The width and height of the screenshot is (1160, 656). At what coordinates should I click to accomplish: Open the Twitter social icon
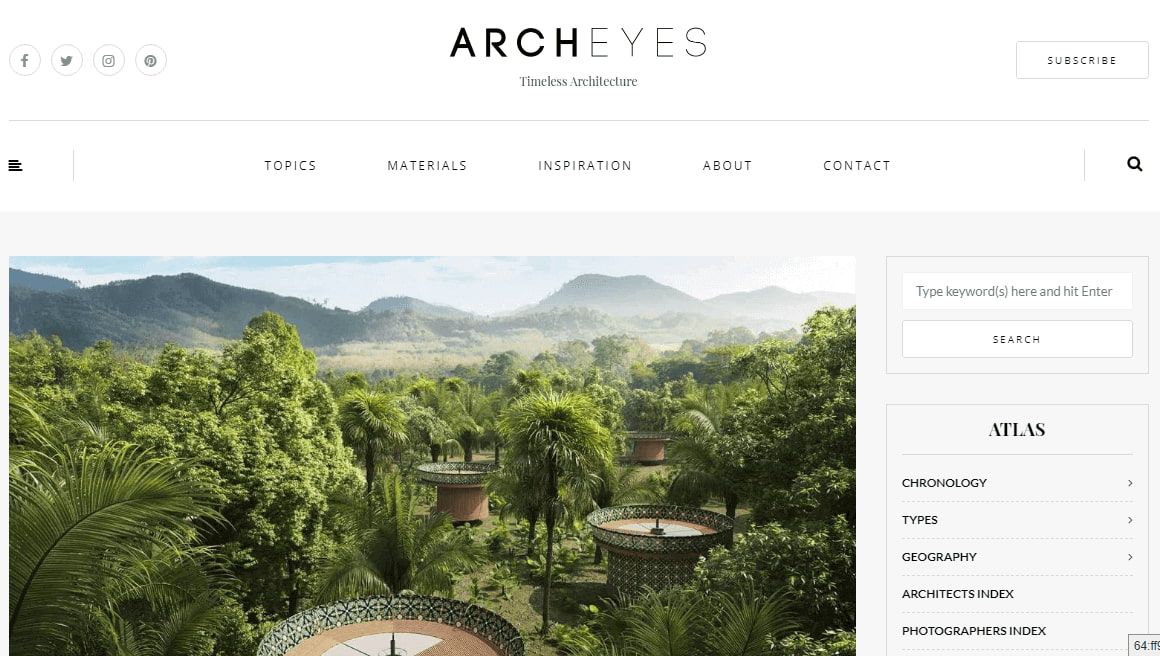point(67,61)
